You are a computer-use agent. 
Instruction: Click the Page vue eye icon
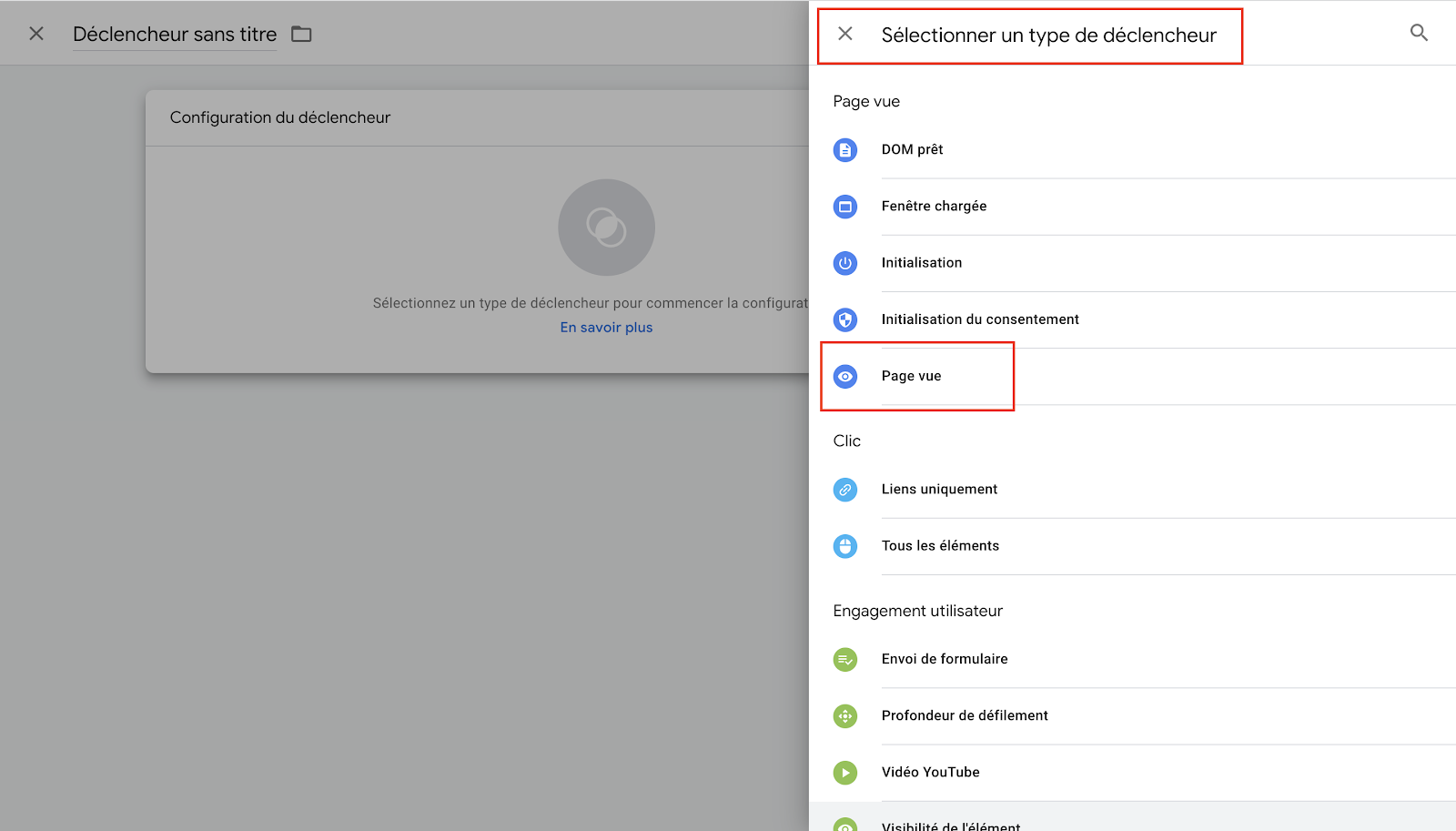(x=845, y=376)
